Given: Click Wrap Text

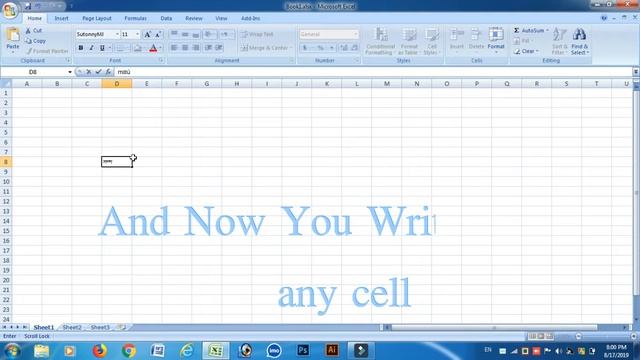Looking at the screenshot, I should pyautogui.click(x=257, y=34).
